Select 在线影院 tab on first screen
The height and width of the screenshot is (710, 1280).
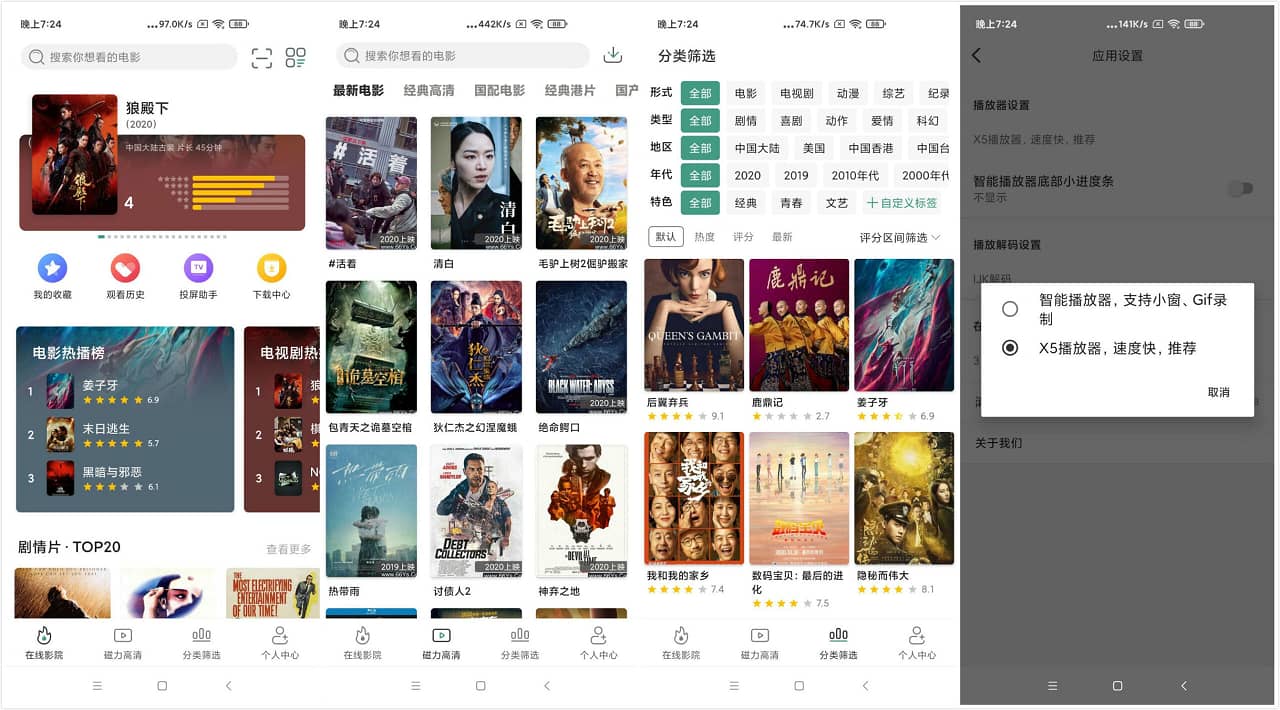coord(44,643)
